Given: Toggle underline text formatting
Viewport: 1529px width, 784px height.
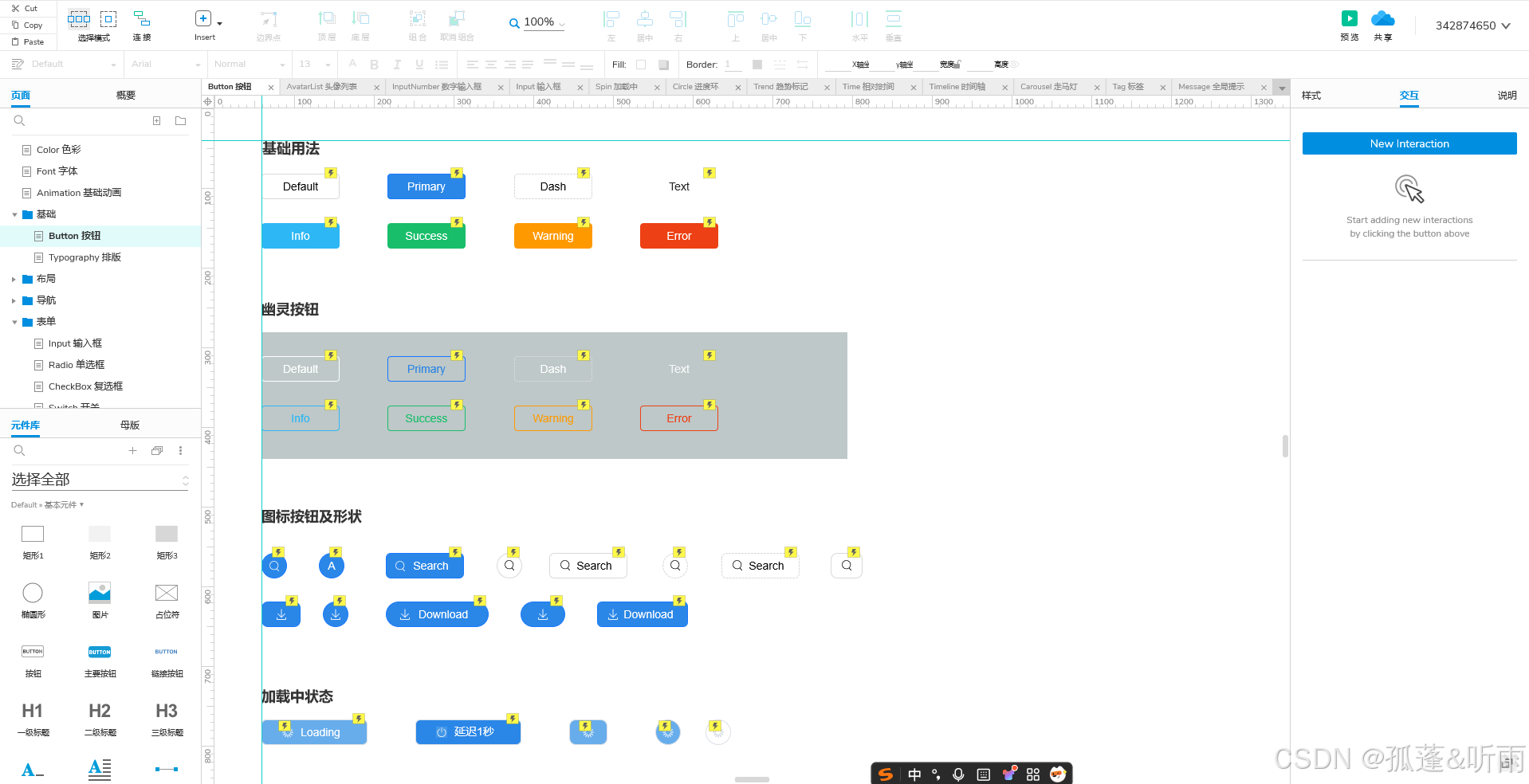Looking at the screenshot, I should tap(419, 65).
